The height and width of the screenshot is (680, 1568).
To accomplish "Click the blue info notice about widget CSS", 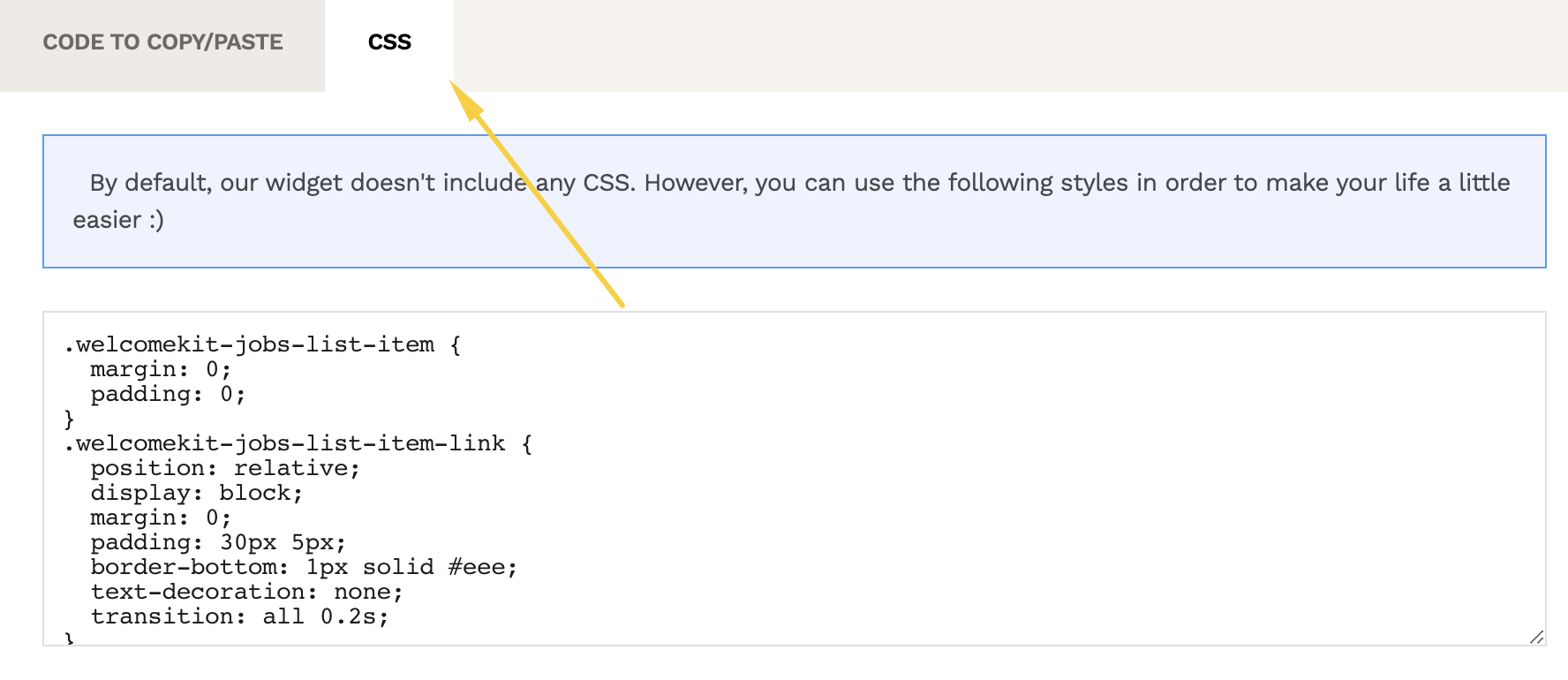I will [x=795, y=201].
